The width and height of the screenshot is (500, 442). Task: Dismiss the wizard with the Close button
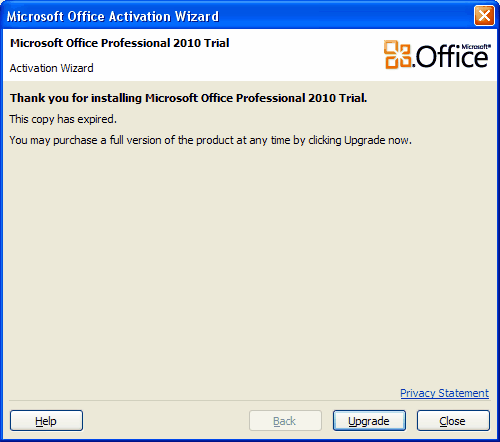point(453,421)
